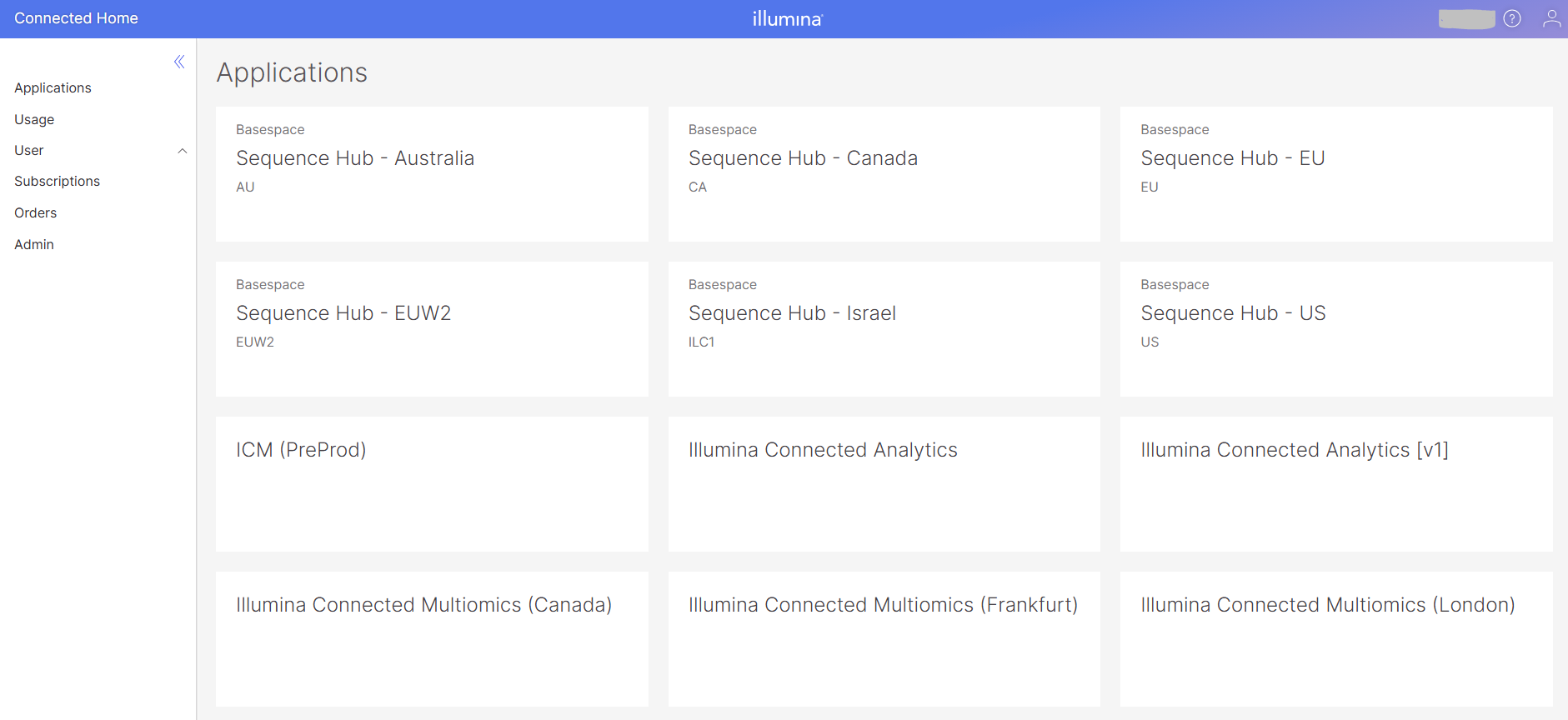The width and height of the screenshot is (1568, 720).
Task: Open Sequence Hub - Australia card
Action: [x=432, y=173]
